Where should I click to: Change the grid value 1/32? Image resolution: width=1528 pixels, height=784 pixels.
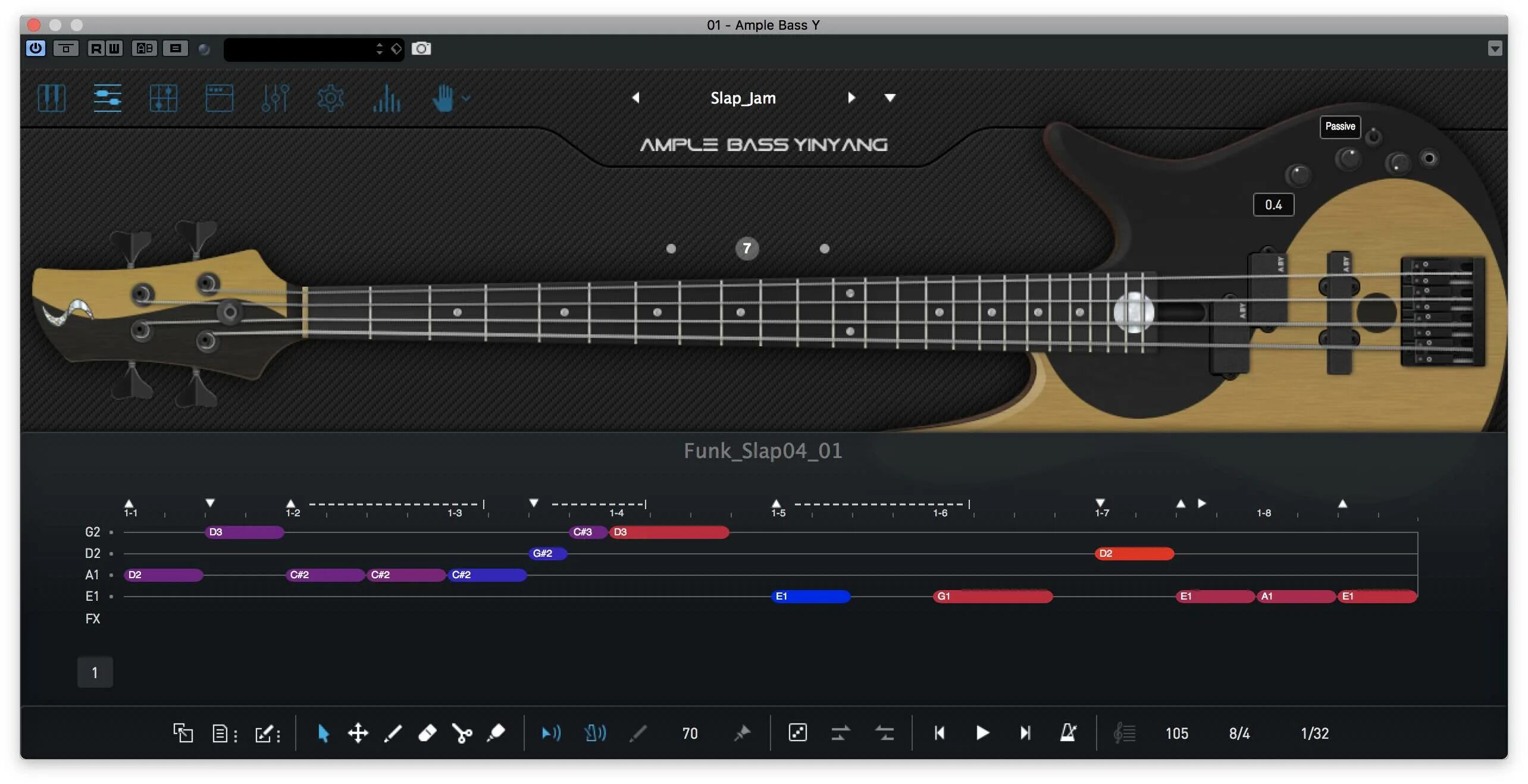(x=1314, y=733)
